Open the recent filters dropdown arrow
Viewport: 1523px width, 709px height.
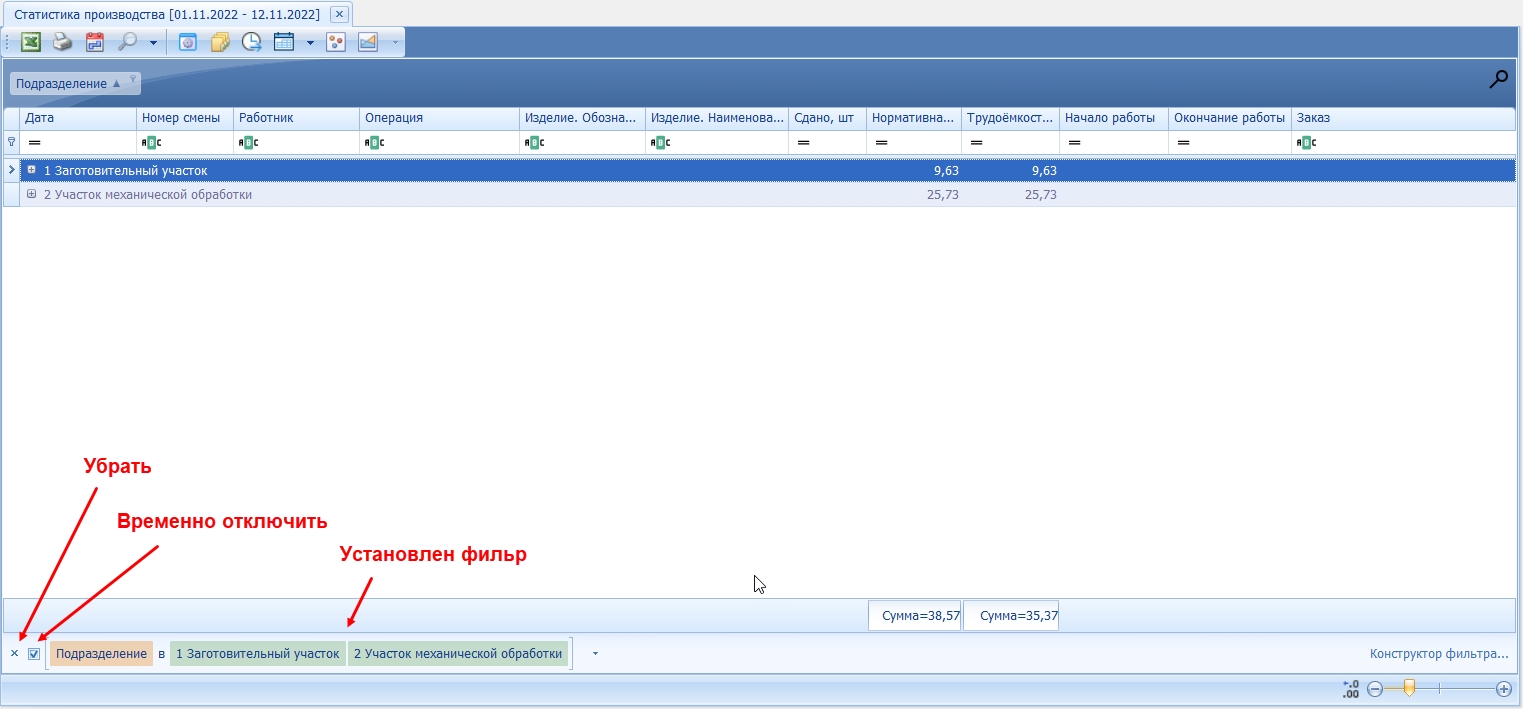[x=595, y=654]
